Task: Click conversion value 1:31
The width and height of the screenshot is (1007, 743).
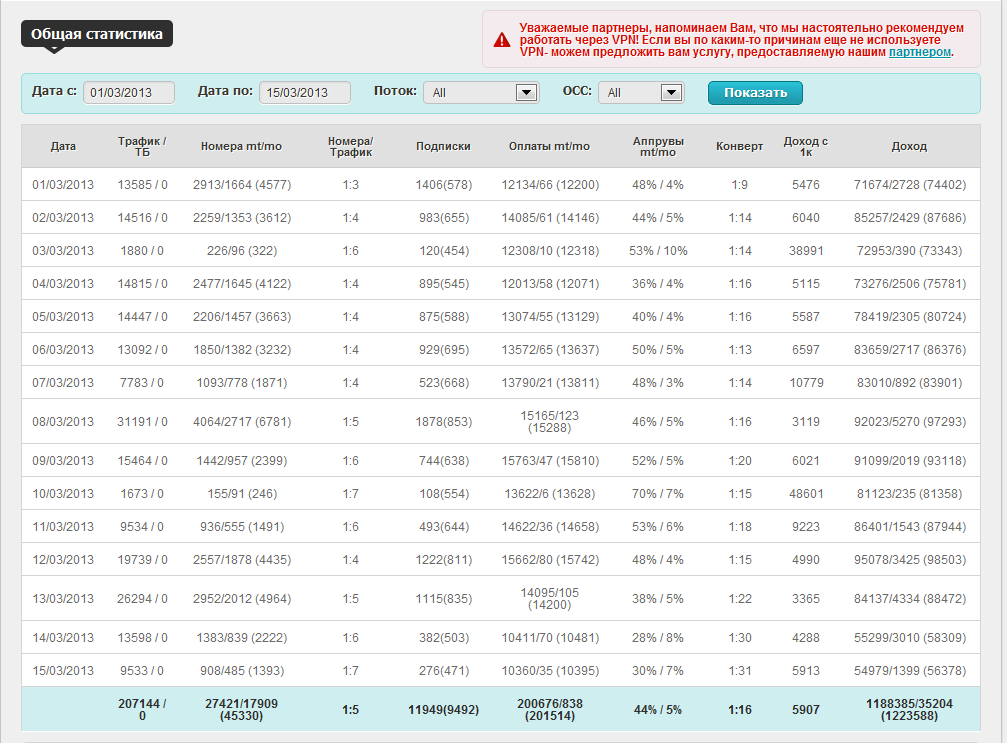Action: point(739,671)
